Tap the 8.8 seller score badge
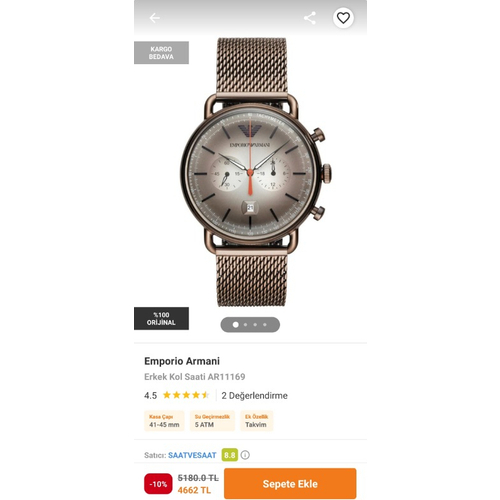The image size is (500, 500). pyautogui.click(x=230, y=455)
